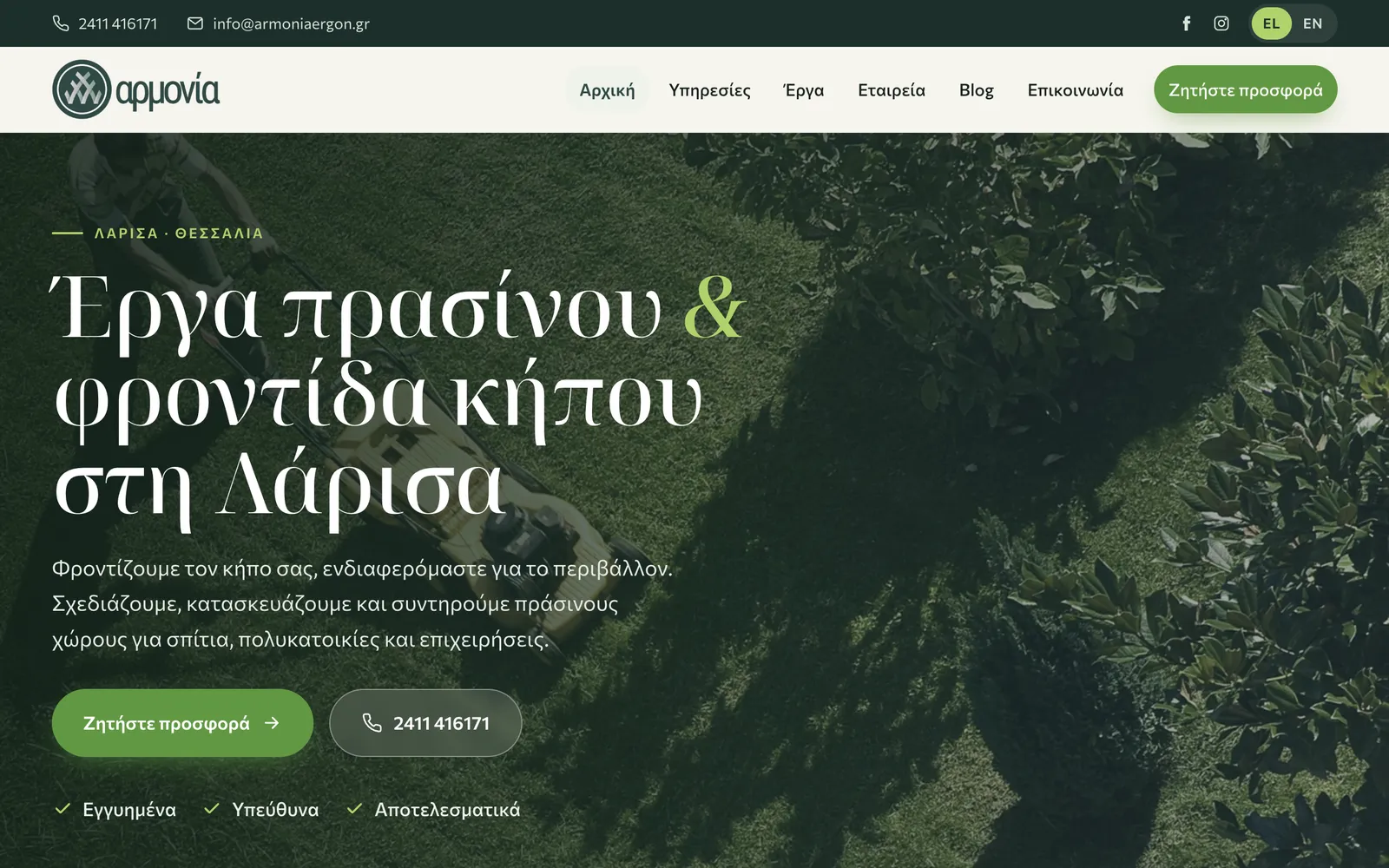Click paragraph starting 'Φροντίζουμε τον κήπο σας'
The image size is (1389, 868).
[362, 604]
